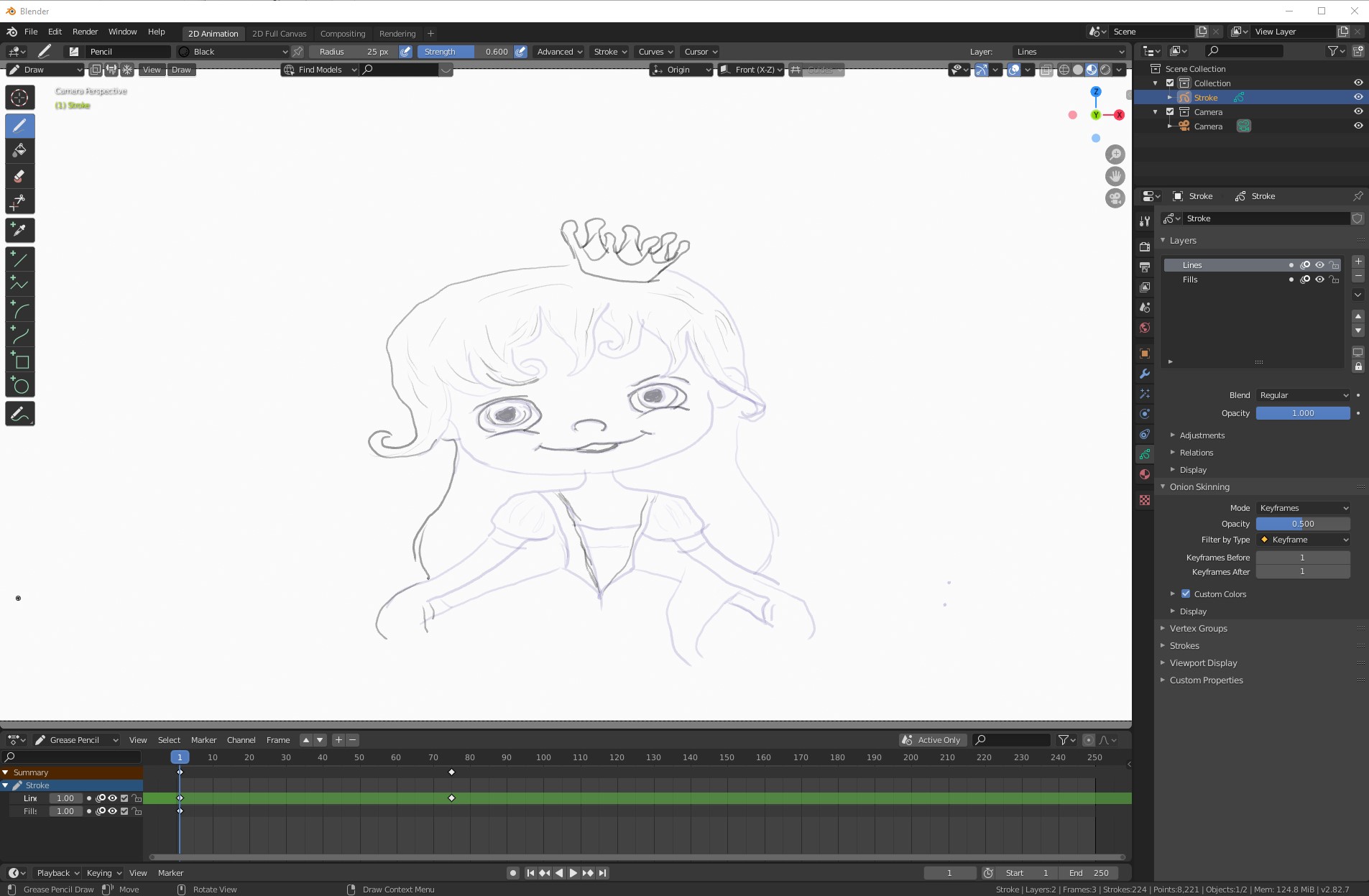Toggle Custom Colors checkbox

(x=1186, y=594)
